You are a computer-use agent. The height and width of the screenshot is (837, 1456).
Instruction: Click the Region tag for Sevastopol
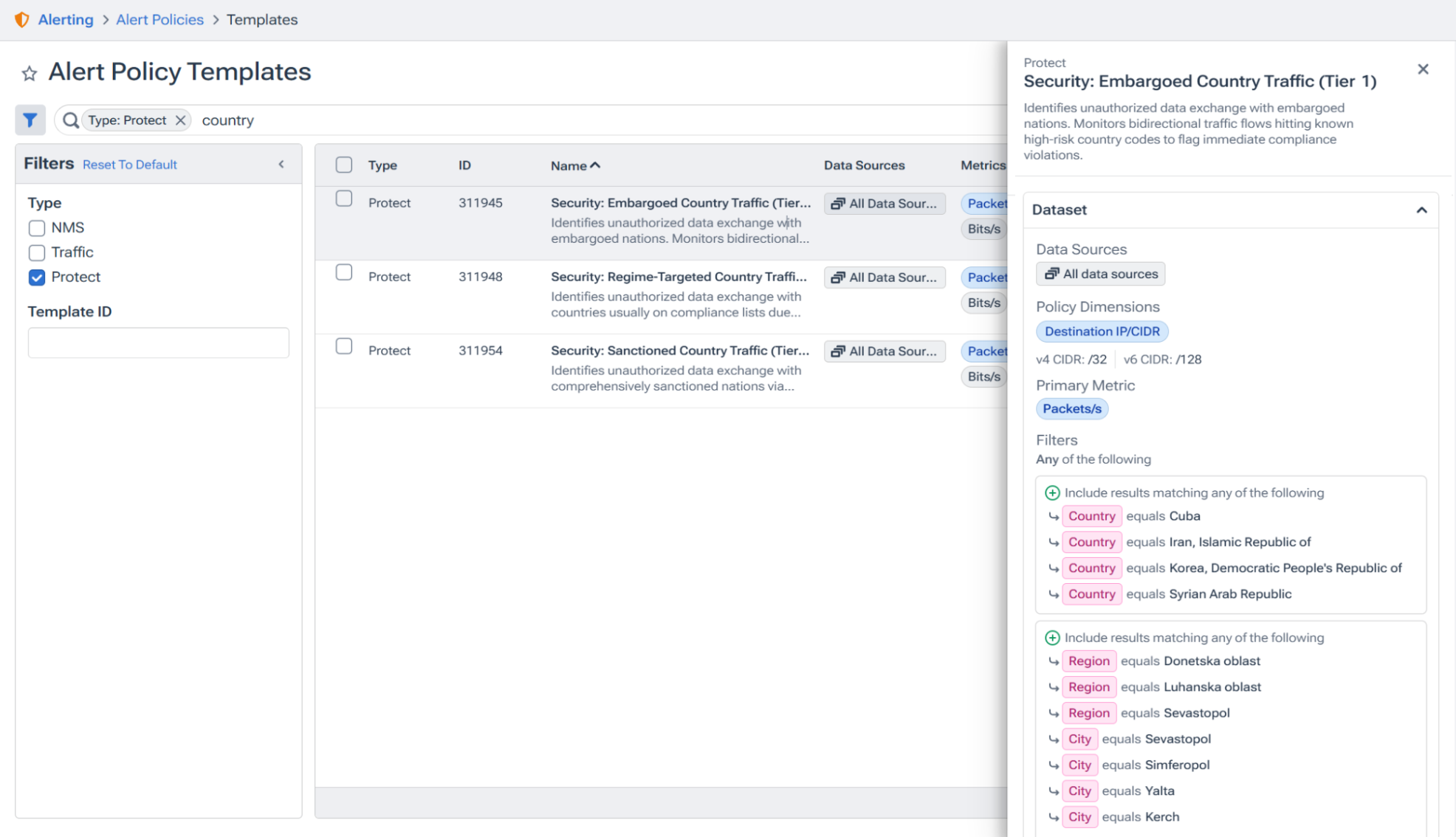pos(1089,713)
